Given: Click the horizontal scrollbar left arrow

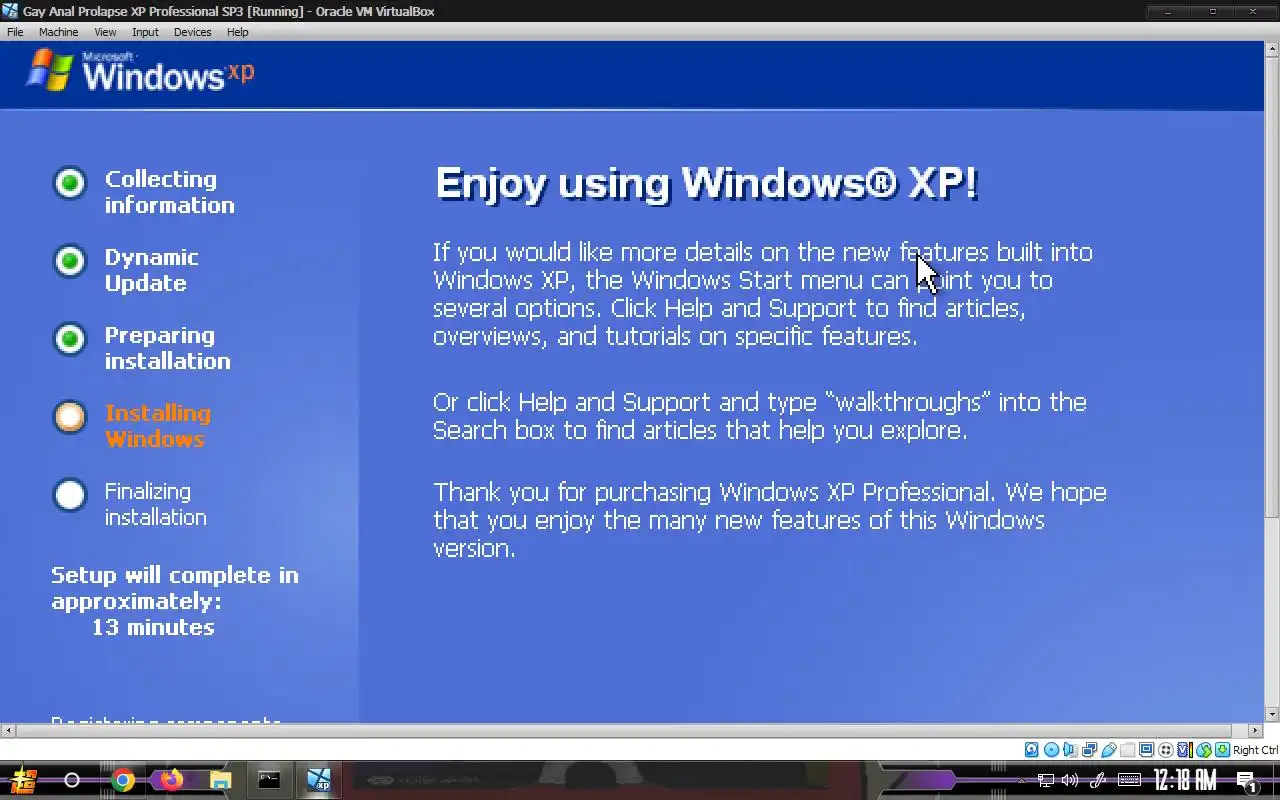Looking at the screenshot, I should tap(7, 731).
